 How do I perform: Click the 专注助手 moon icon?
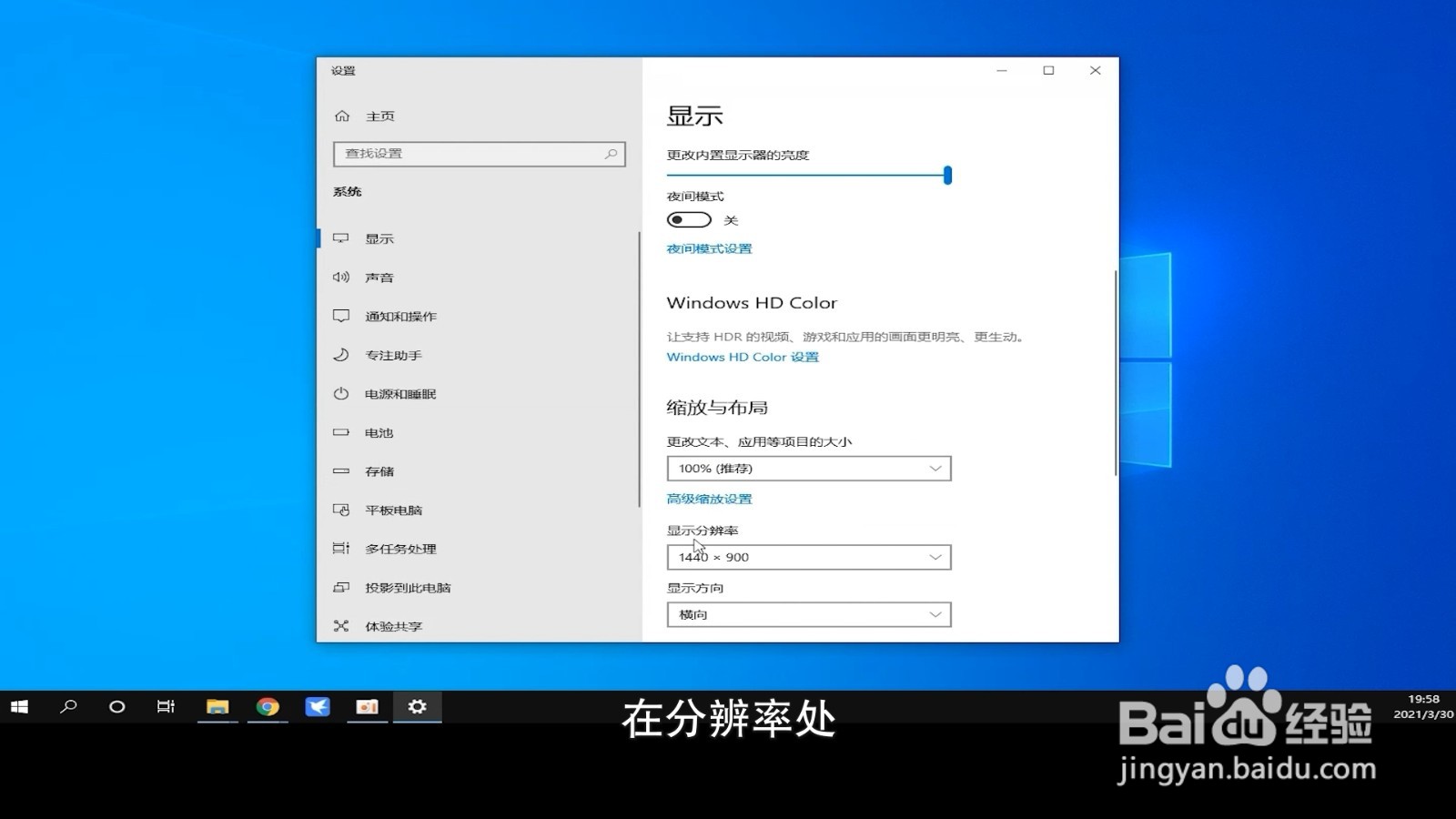click(341, 355)
